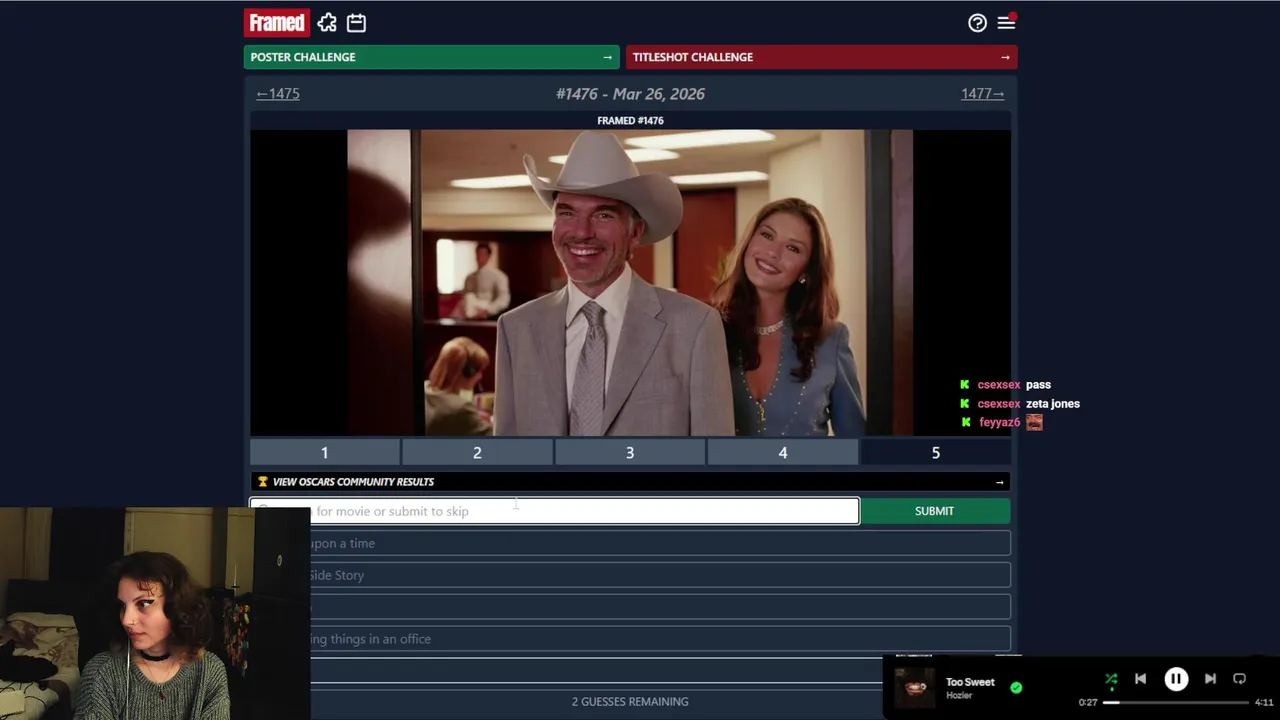This screenshot has width=1280, height=720.
Task: Go to next puzzle 1477
Action: click(x=983, y=94)
